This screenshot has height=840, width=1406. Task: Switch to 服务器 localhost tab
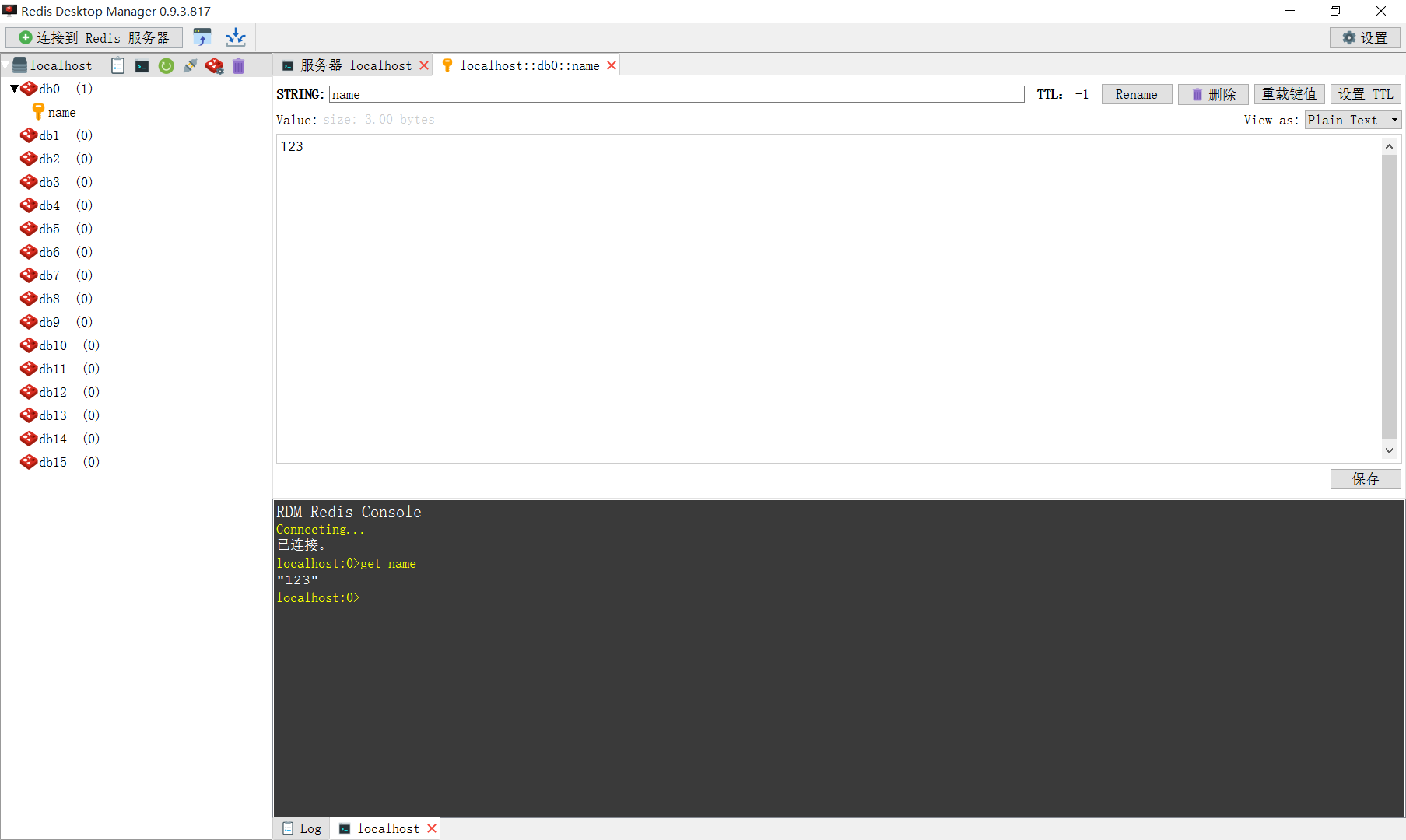[x=356, y=65]
